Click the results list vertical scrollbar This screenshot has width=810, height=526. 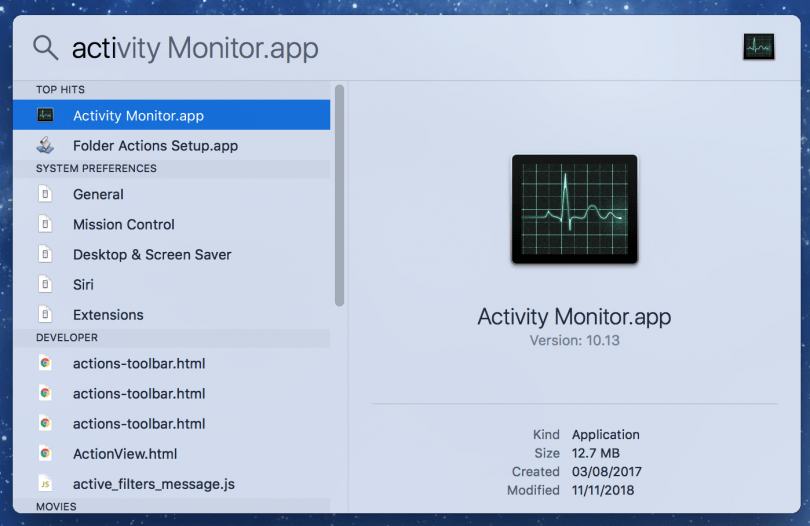click(x=339, y=195)
